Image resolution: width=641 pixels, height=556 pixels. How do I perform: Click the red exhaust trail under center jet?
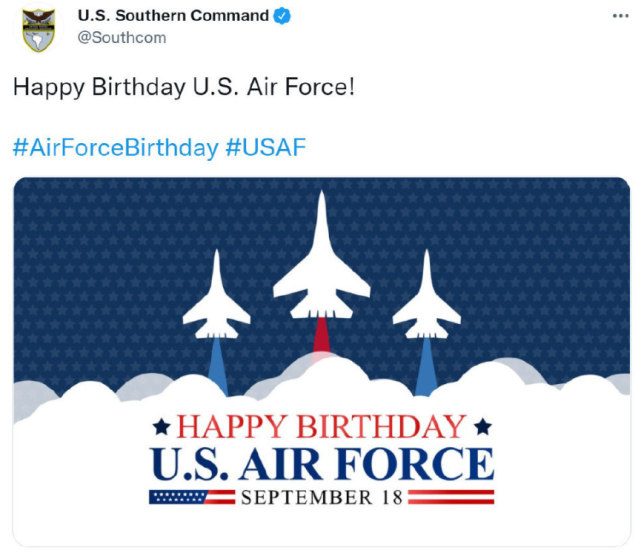[x=321, y=337]
